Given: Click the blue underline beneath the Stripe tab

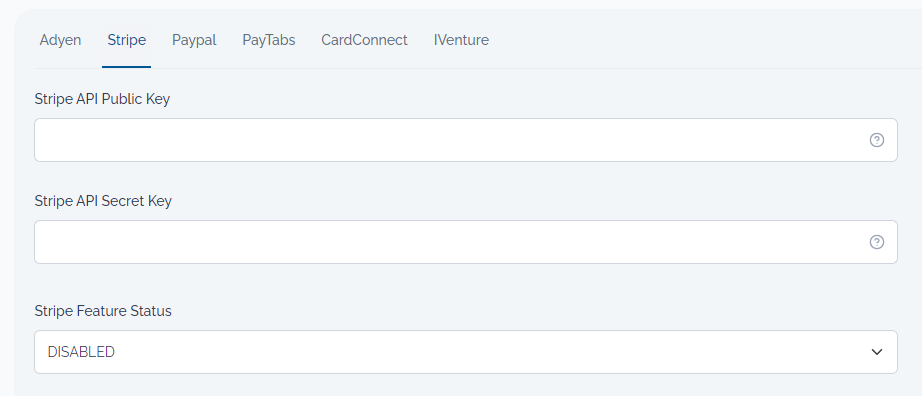Looking at the screenshot, I should 126,66.
